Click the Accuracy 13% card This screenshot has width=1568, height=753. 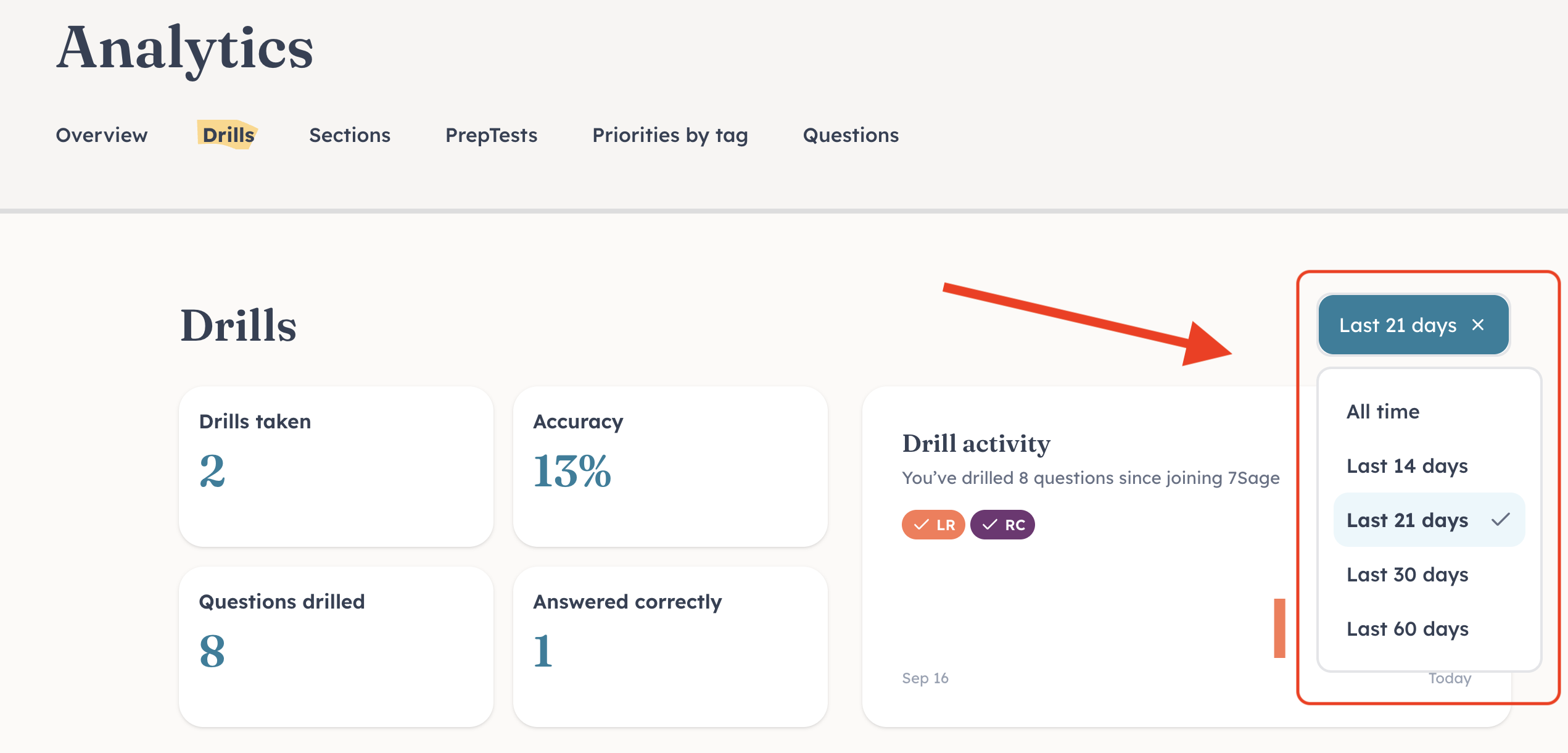tap(670, 466)
